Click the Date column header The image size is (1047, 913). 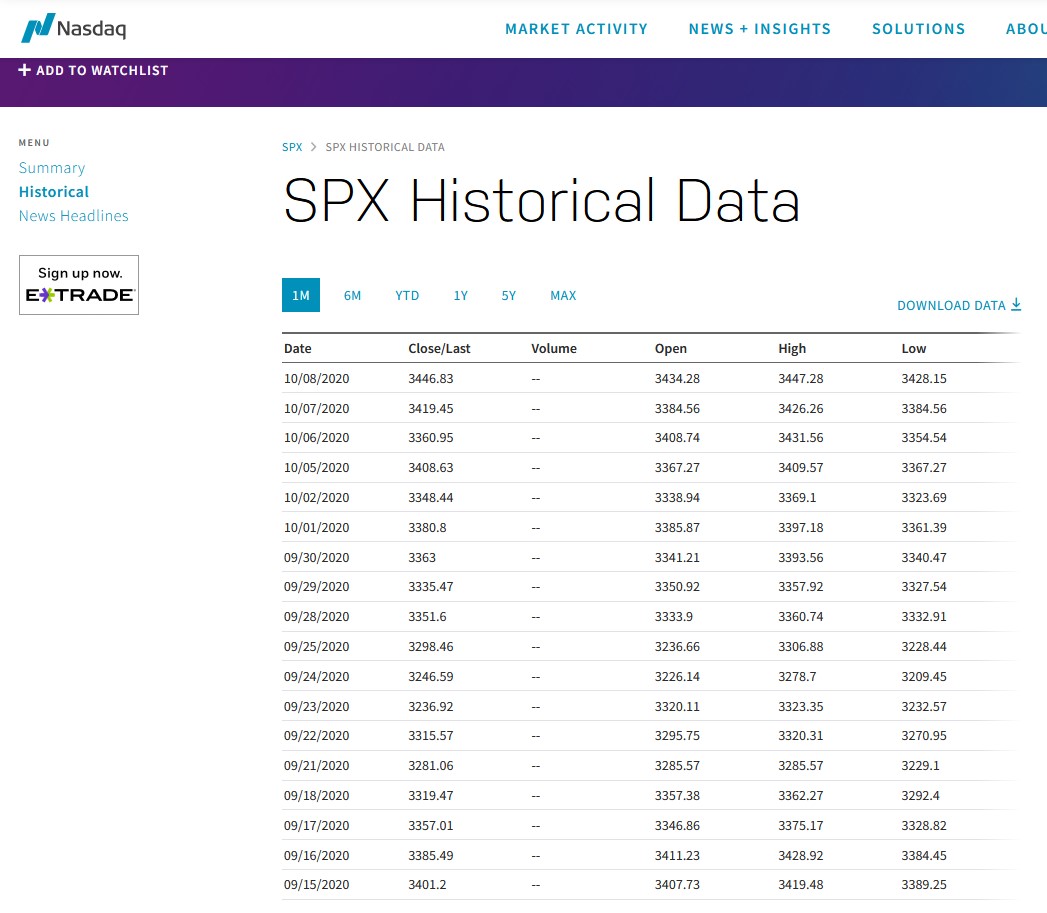click(298, 349)
